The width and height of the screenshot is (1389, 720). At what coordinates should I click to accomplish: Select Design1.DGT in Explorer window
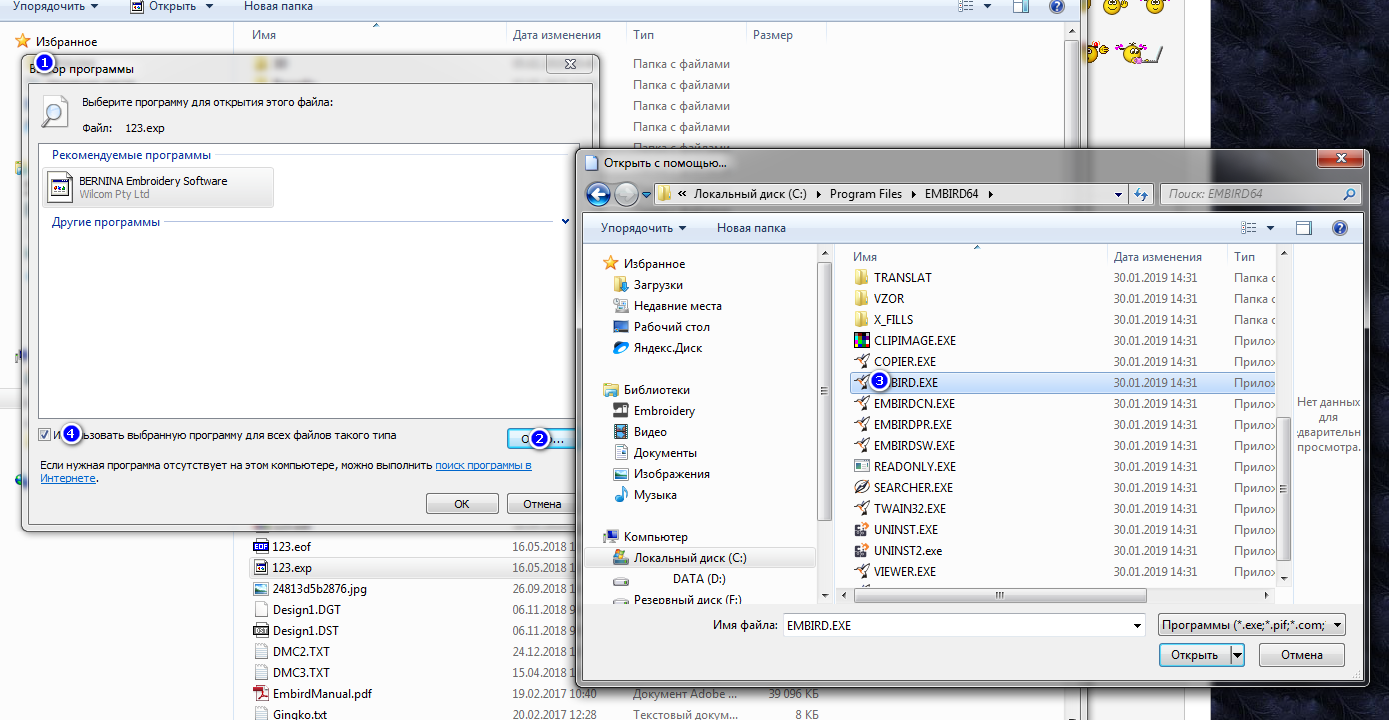point(306,610)
